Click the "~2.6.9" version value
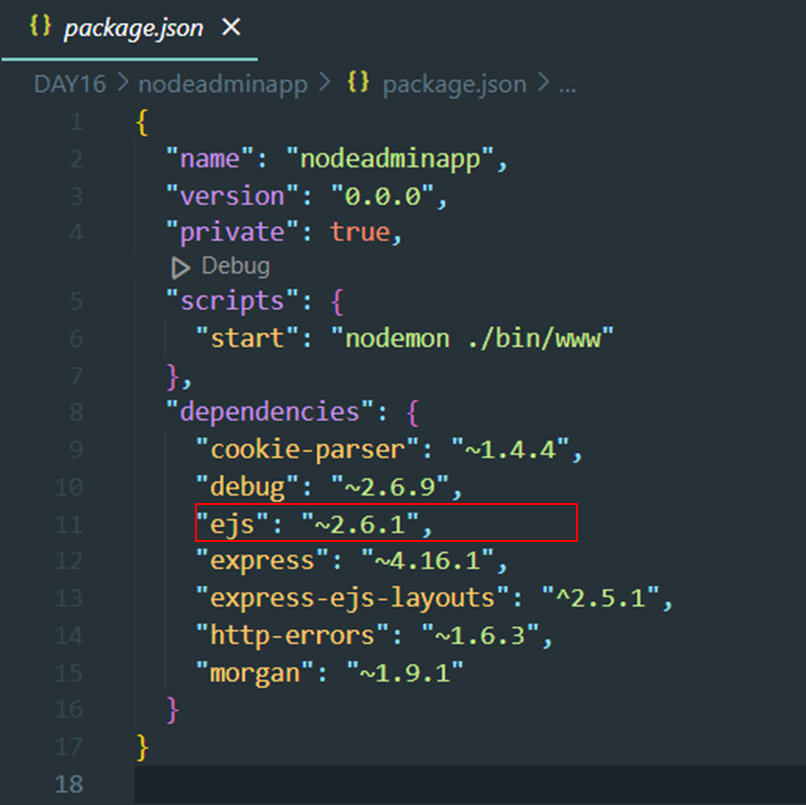Screen dimensions: 806x805 [x=390, y=487]
